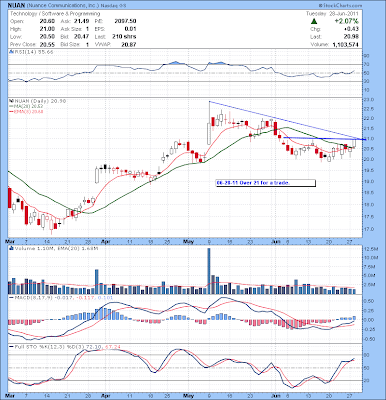
Task: Click the horizontal blue resistance line near 21
Action: pyautogui.click(x=324, y=139)
